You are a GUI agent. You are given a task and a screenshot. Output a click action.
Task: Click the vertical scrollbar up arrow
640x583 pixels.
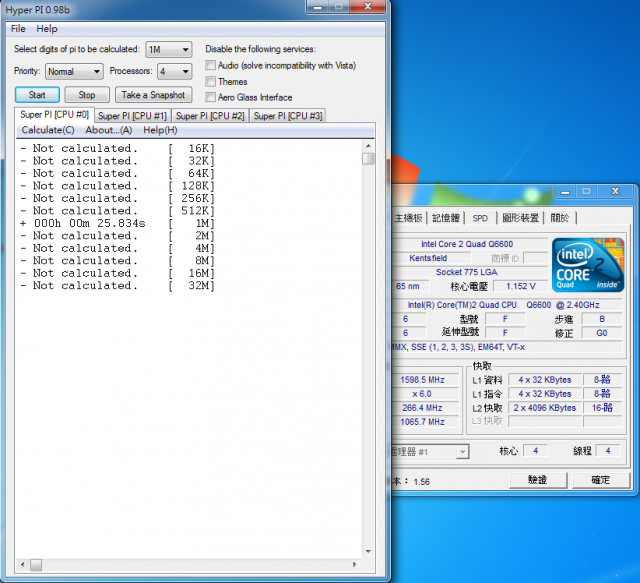[x=368, y=146]
